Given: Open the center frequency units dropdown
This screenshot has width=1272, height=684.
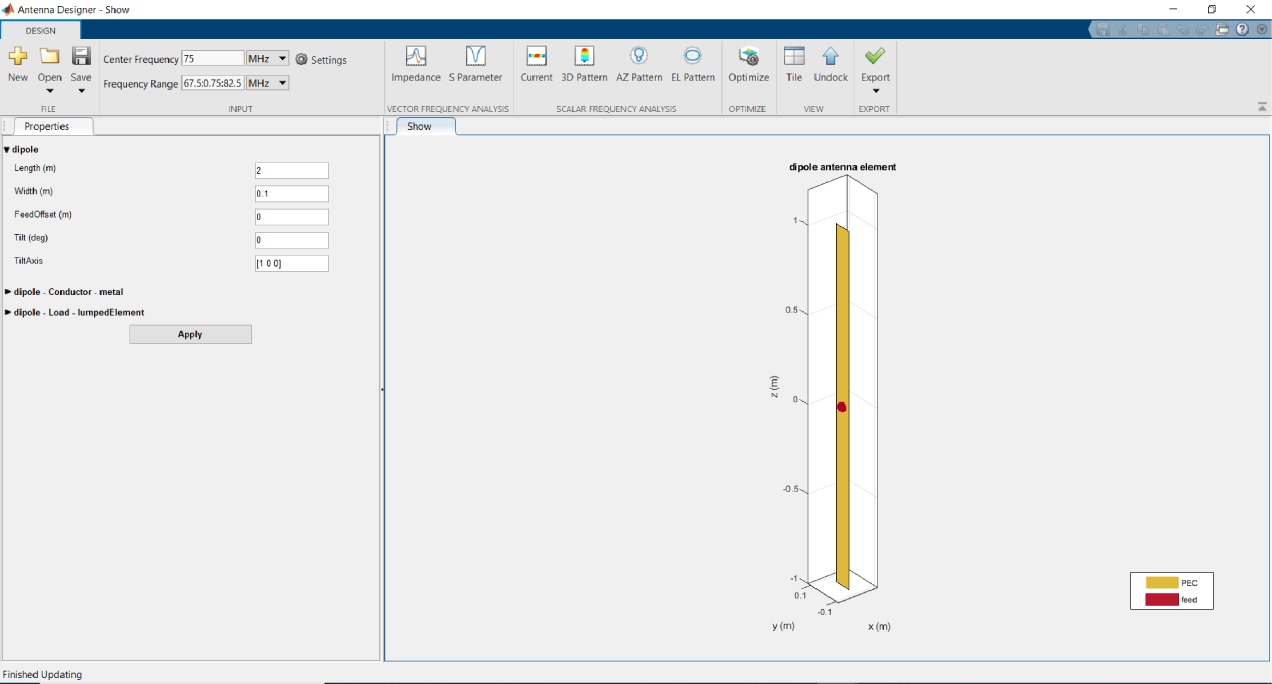Looking at the screenshot, I should (267, 59).
